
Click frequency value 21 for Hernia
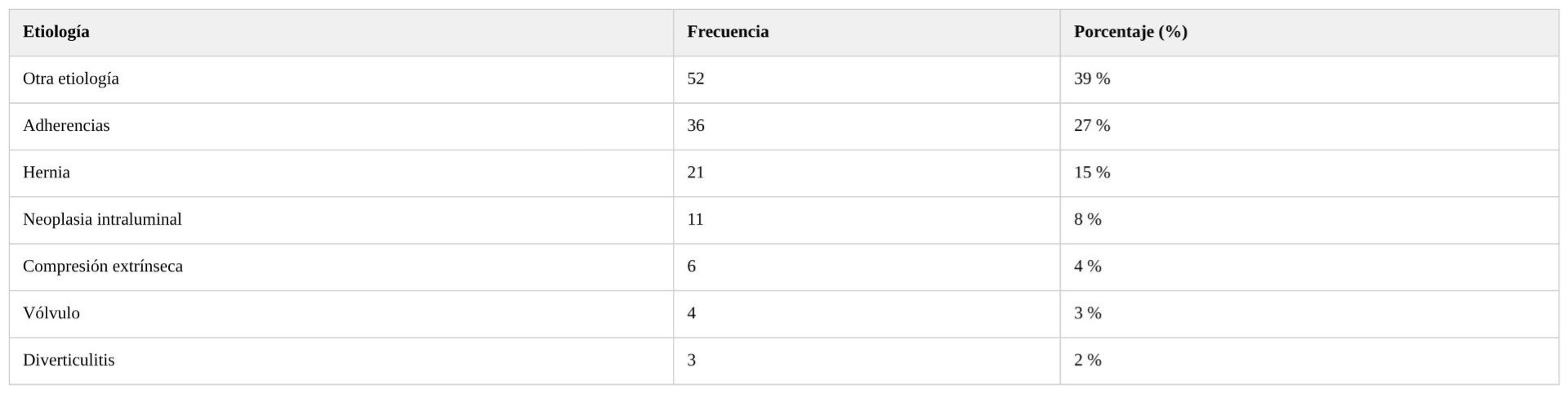[696, 173]
